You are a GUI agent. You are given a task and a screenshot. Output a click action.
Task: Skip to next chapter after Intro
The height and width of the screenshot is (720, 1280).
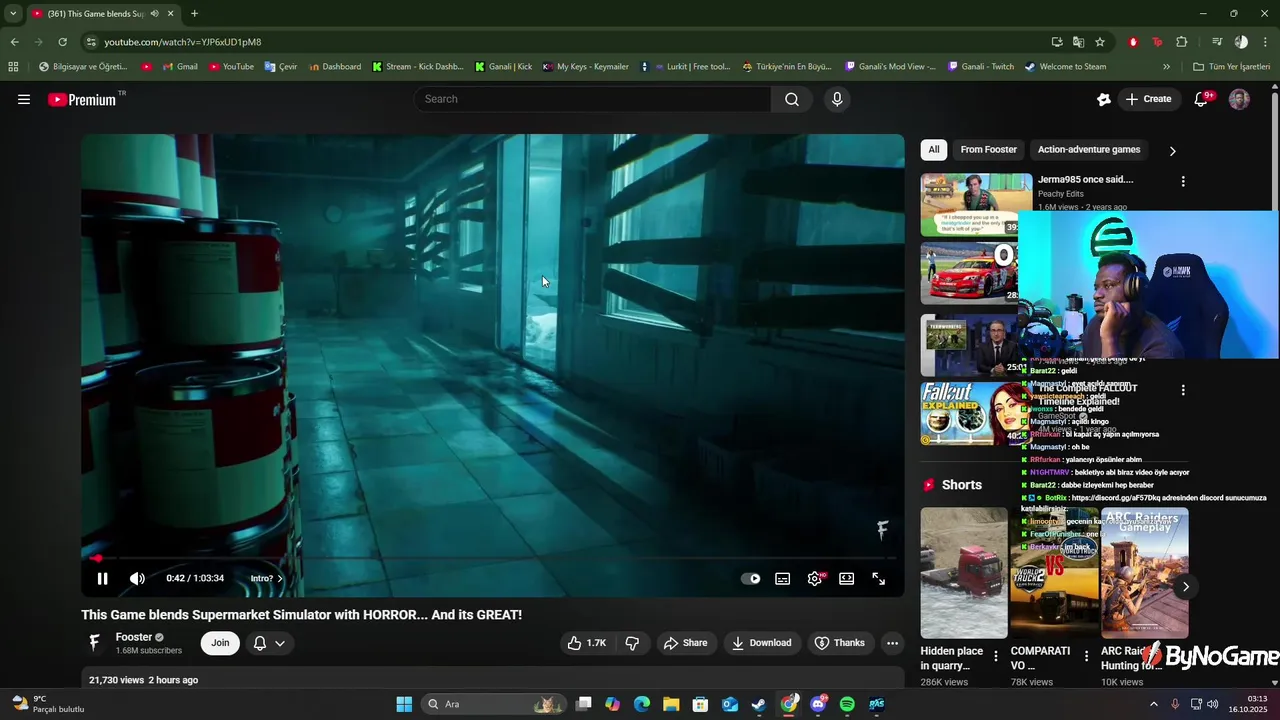point(266,578)
